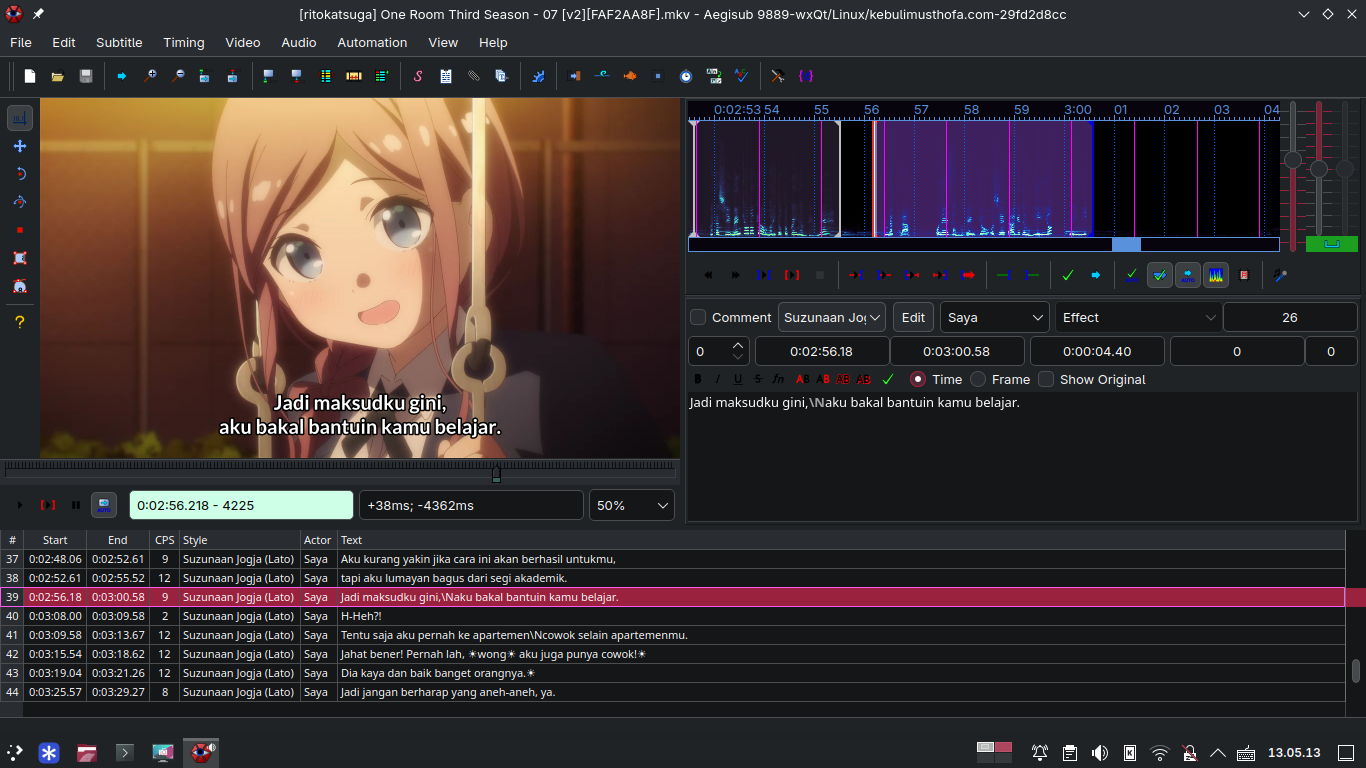The height and width of the screenshot is (768, 1366).
Task: Open the Audio menu
Action: [x=299, y=42]
